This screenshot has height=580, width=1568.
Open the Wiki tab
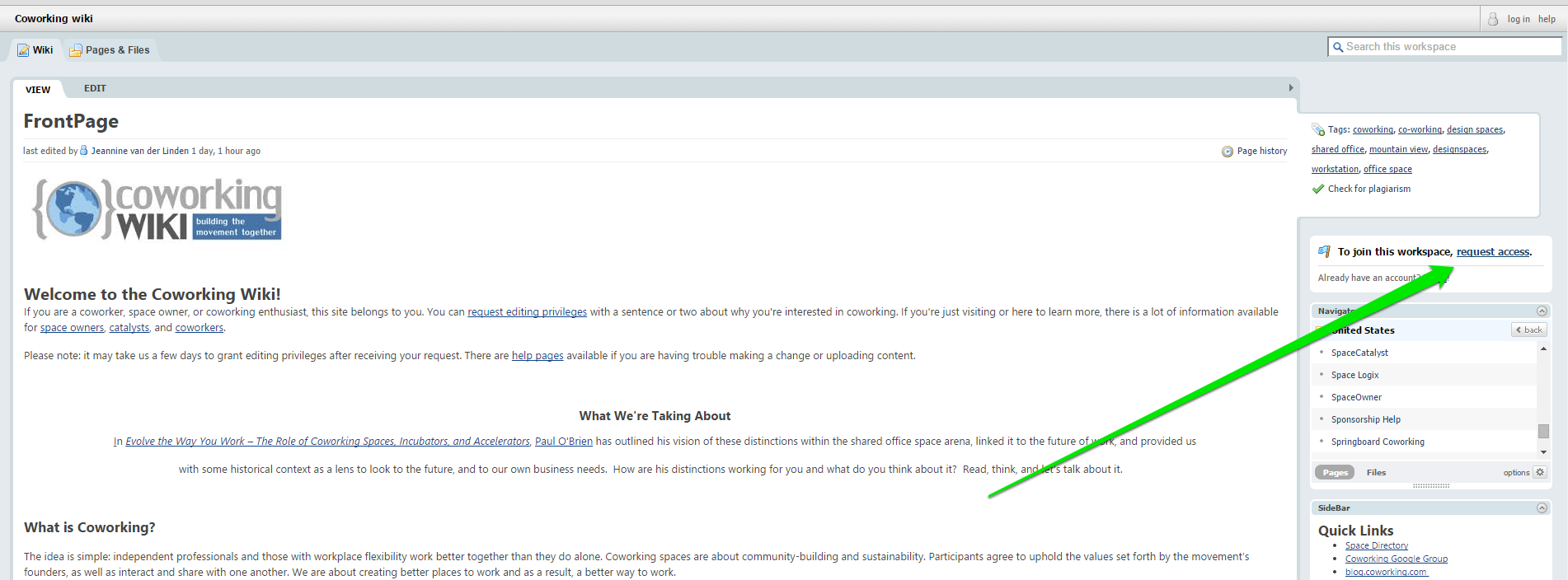[x=35, y=50]
